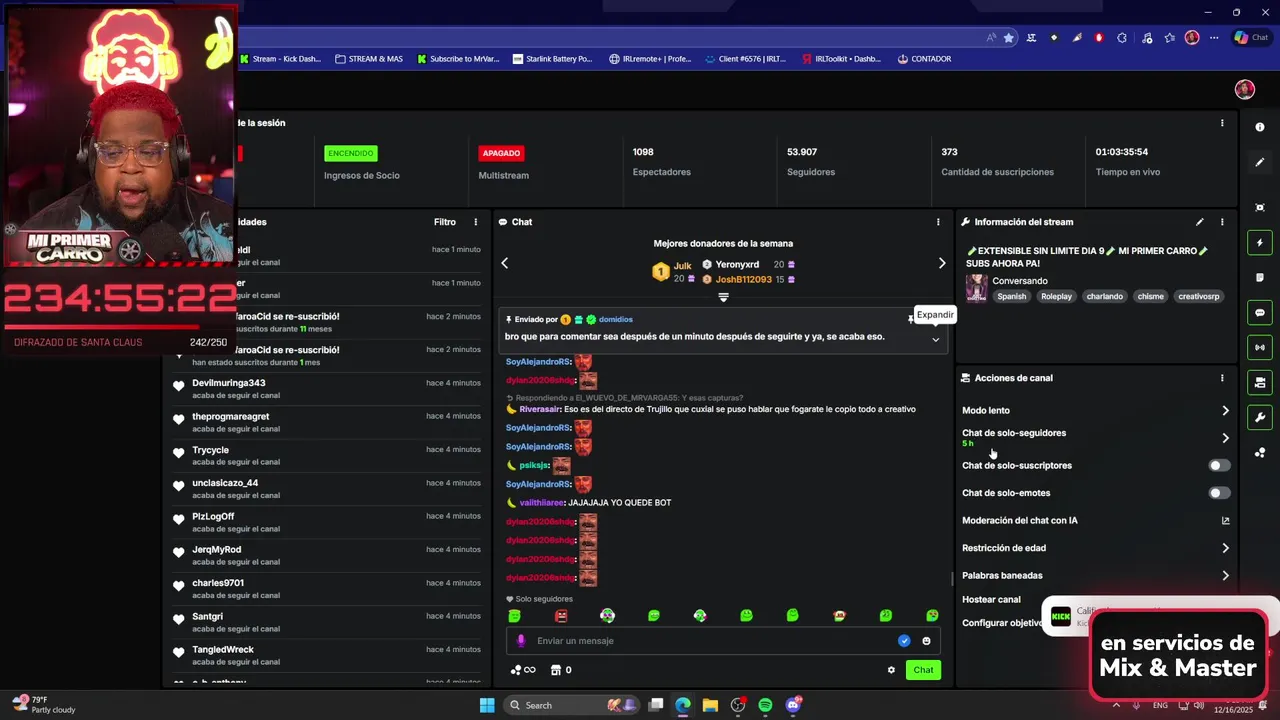Click Configurar objetivo action
This screenshot has height=720, width=1280.
pyautogui.click(x=1002, y=623)
